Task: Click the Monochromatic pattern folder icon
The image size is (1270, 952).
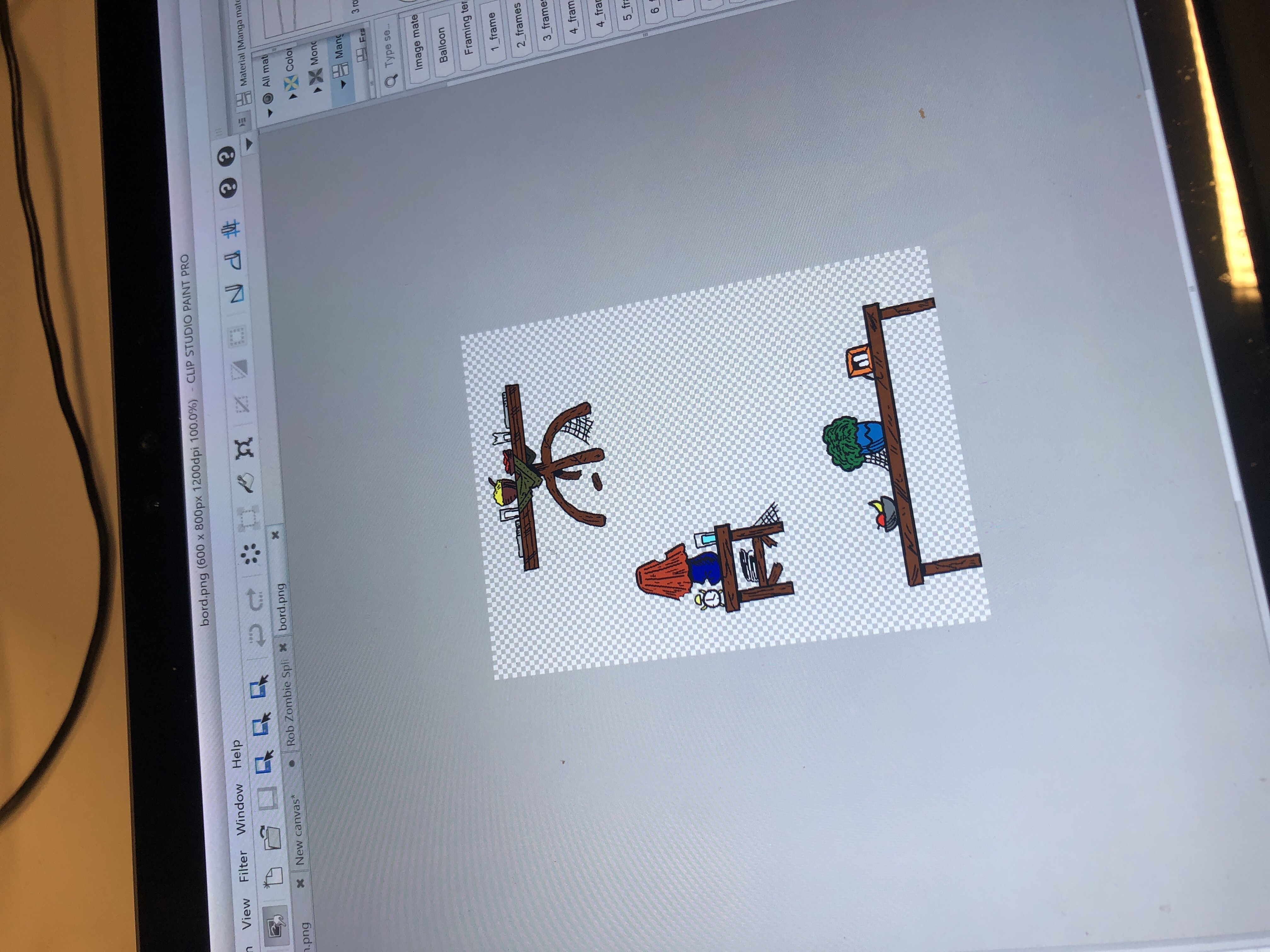Action: [317, 76]
